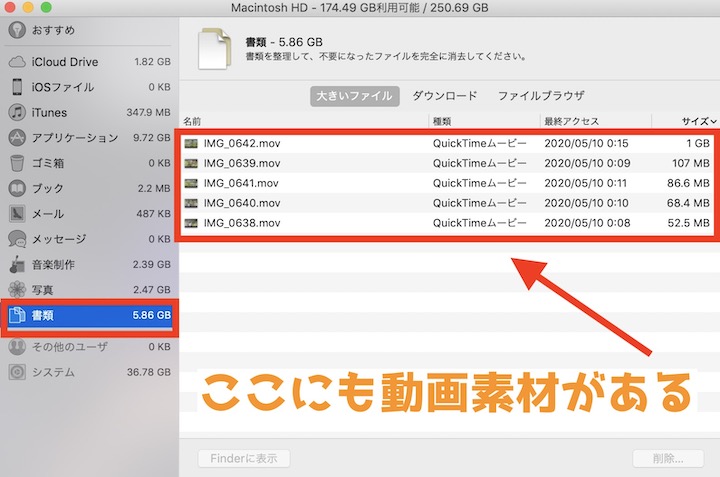Screen dimensions: 720x477
Task: Open the アプリケーション sidebar icon
Action: pyautogui.click(x=17, y=138)
